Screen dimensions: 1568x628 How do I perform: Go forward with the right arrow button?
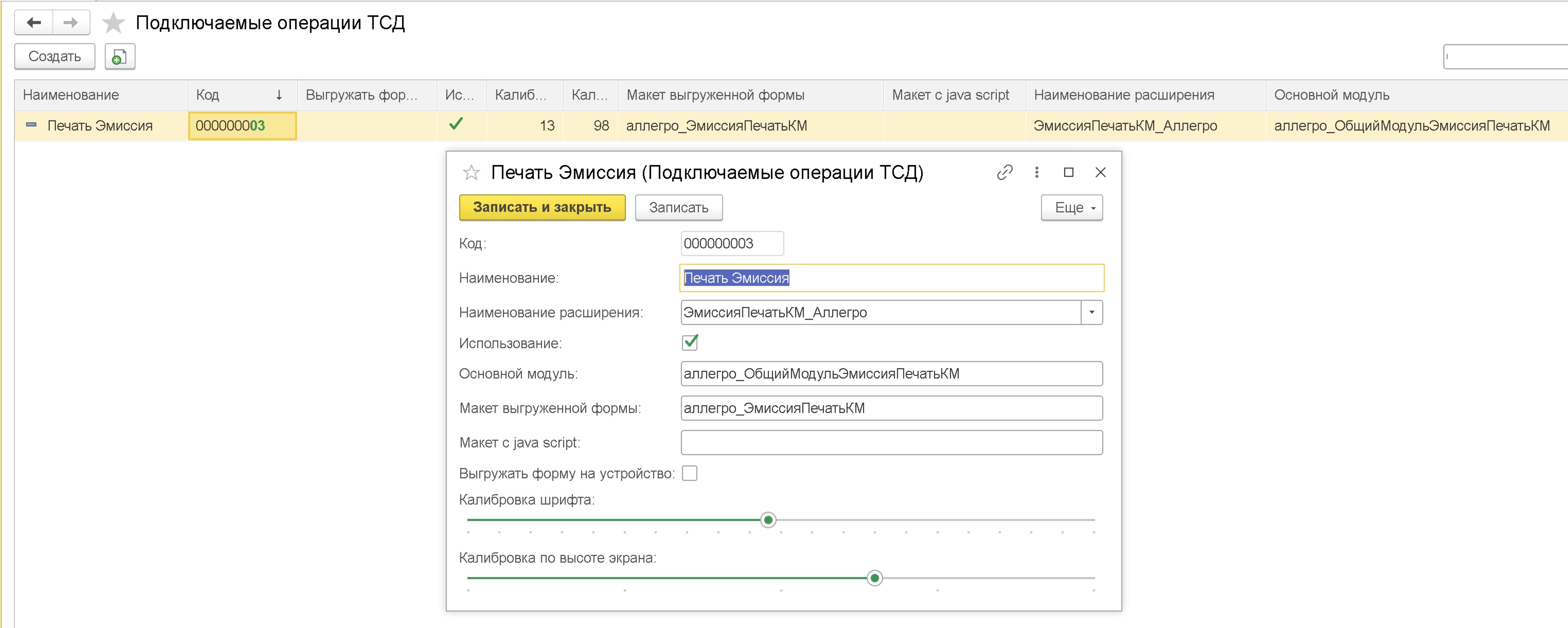71,23
